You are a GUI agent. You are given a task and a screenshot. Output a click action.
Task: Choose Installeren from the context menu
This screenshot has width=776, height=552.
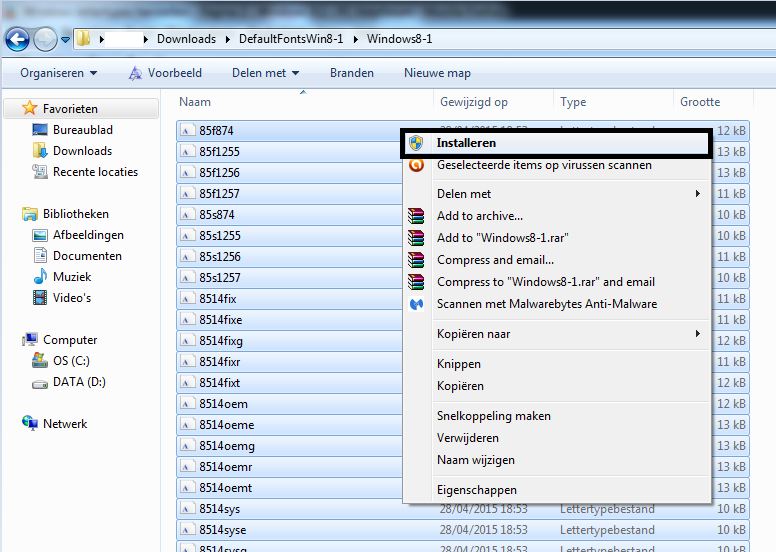pyautogui.click(x=466, y=144)
